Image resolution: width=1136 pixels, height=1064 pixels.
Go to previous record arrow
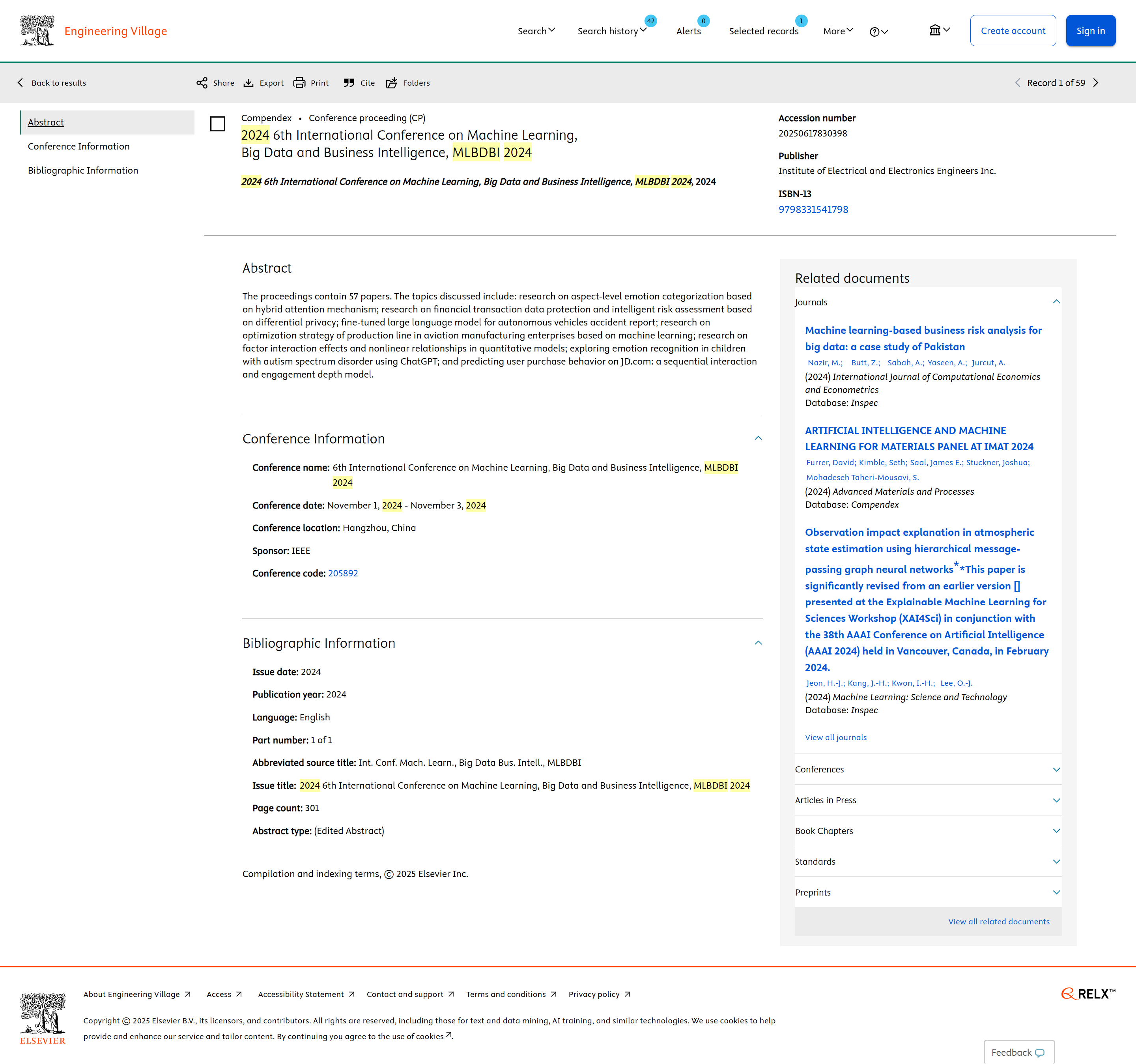[x=1017, y=83]
